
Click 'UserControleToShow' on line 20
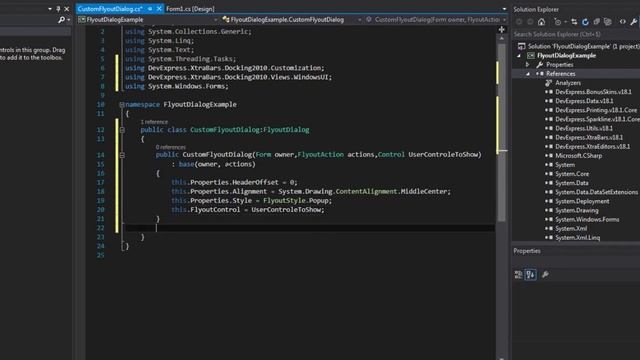(x=286, y=210)
